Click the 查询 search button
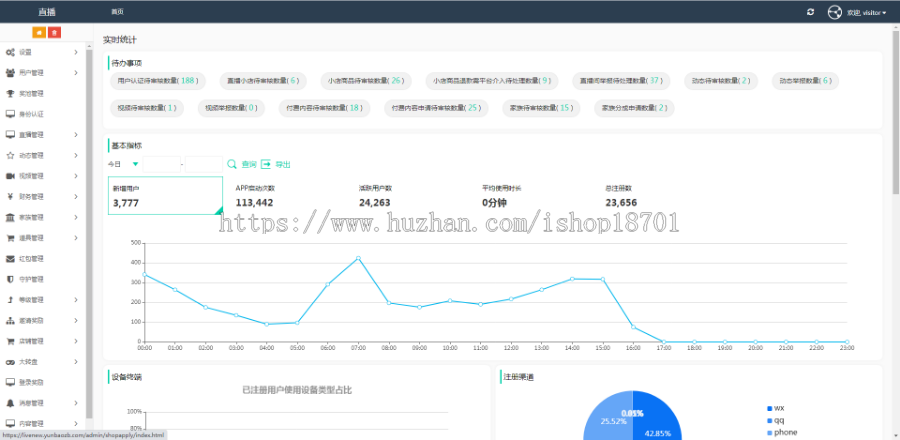This screenshot has height=440, width=900. tap(249, 165)
